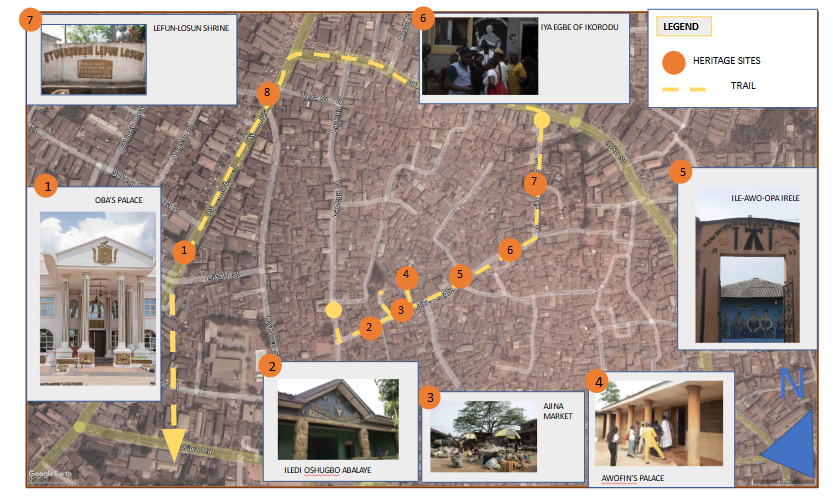The width and height of the screenshot is (833, 498).
Task: Click the yellow trail arrowhead pointing down
Action: [x=174, y=445]
